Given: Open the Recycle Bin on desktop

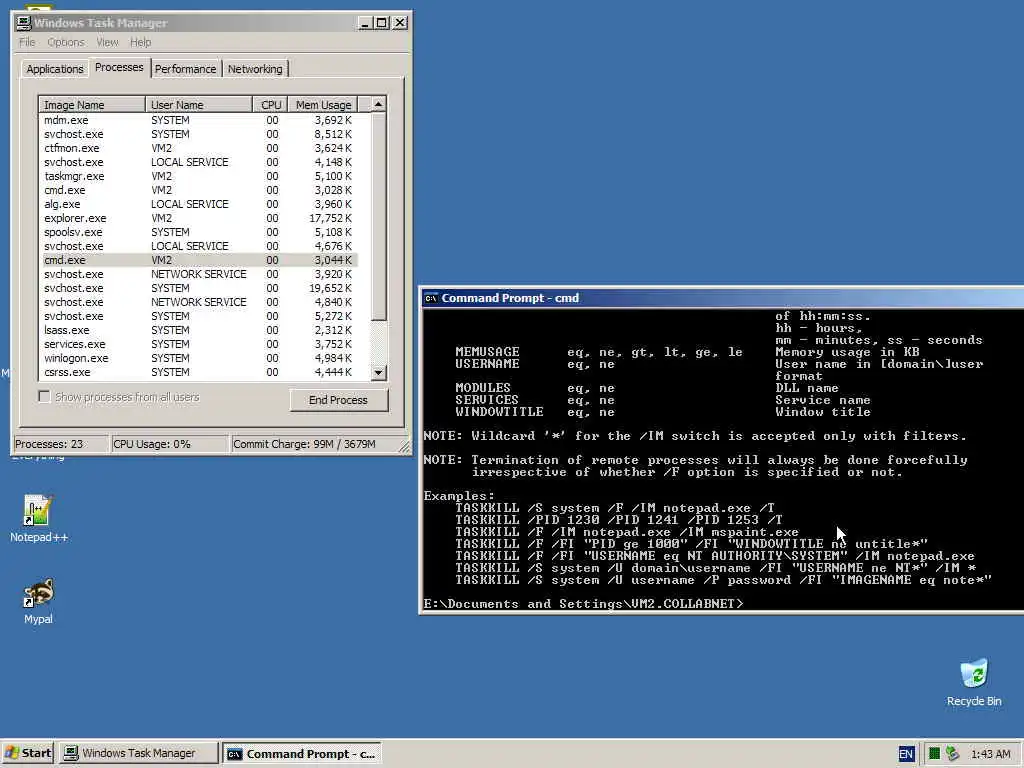Looking at the screenshot, I should [x=974, y=682].
